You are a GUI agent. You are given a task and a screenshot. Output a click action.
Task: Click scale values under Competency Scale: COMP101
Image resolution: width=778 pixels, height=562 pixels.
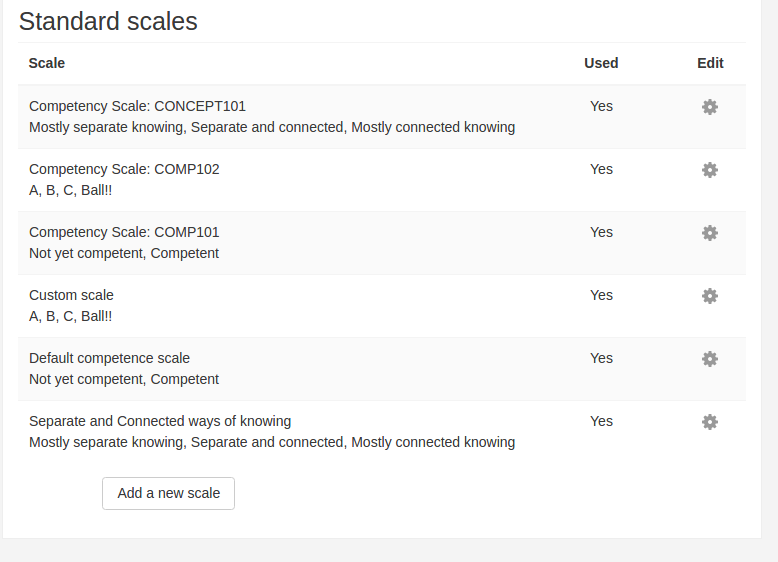[124, 253]
